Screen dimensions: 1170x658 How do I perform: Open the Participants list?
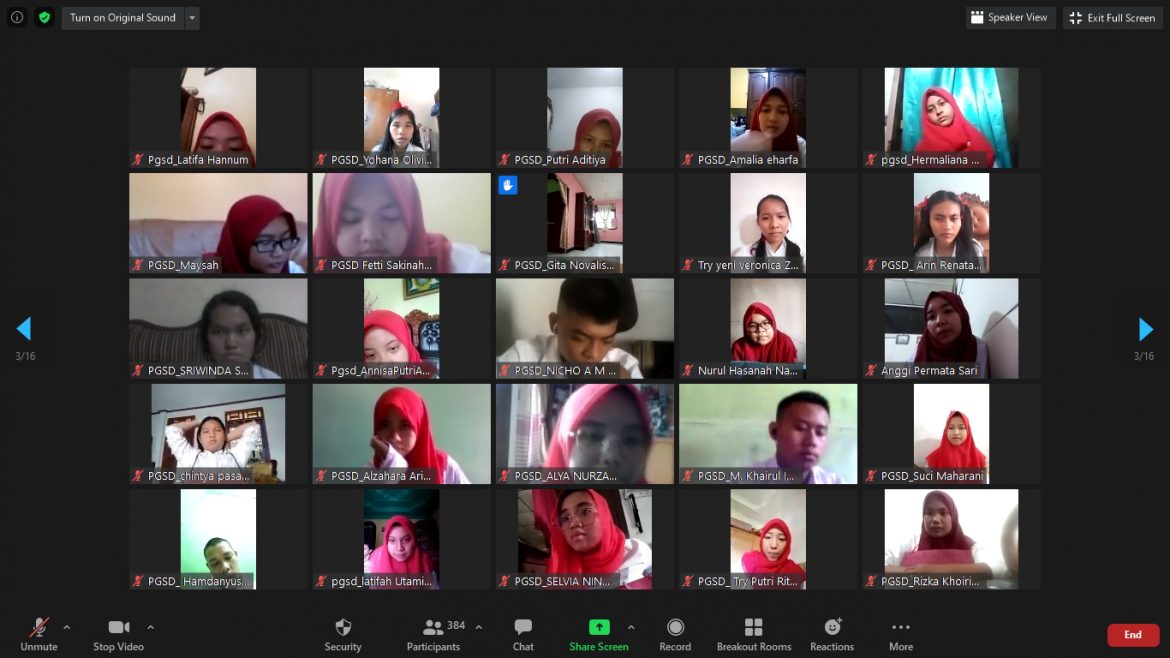coord(433,634)
